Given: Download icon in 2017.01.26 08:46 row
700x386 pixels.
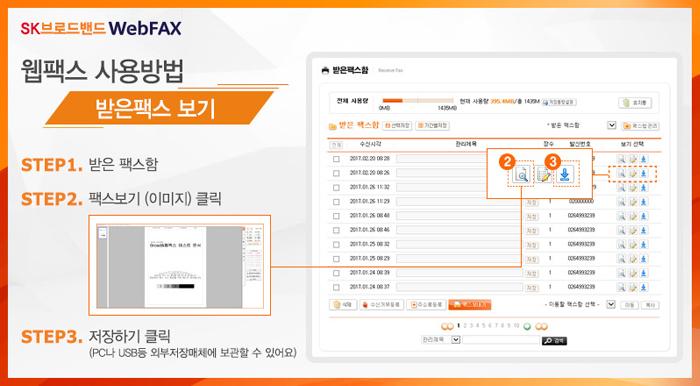Looking at the screenshot, I should coord(643,230).
